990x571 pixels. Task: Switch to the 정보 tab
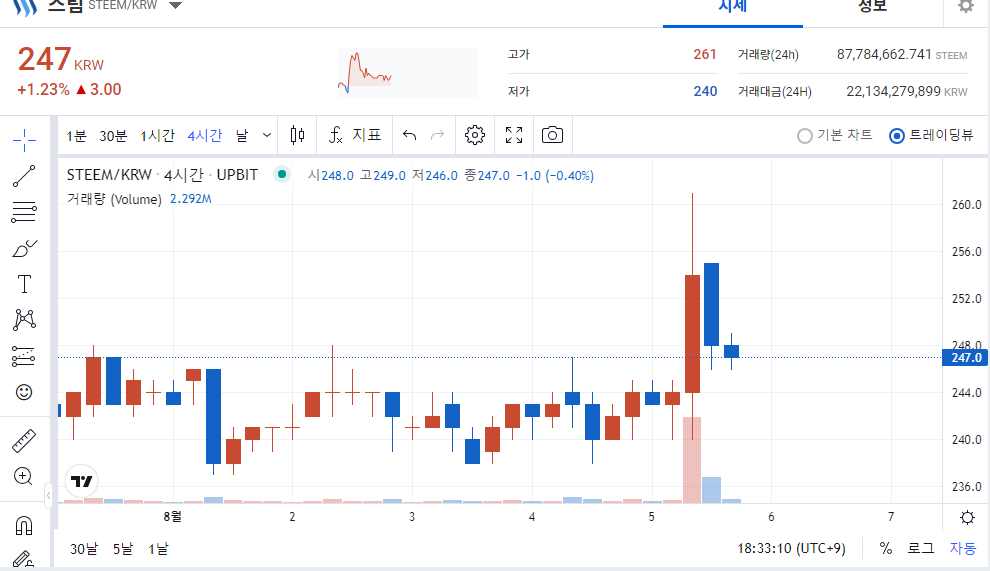click(x=873, y=8)
